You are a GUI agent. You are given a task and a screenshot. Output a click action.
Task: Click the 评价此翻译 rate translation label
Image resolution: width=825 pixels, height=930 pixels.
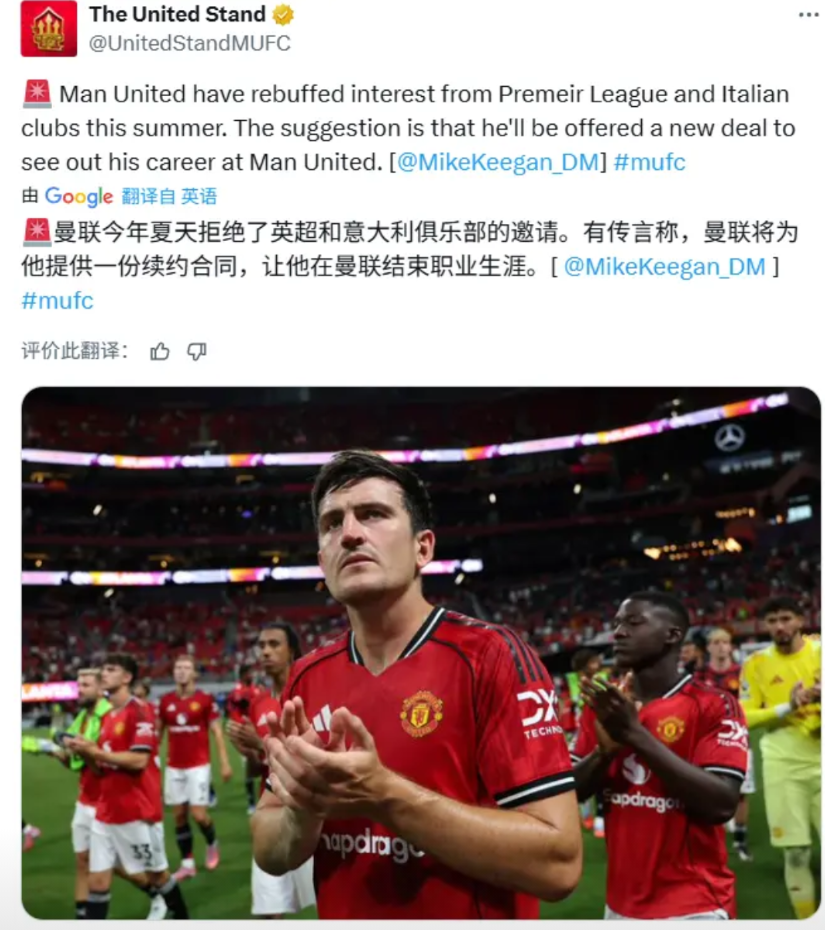(x=75, y=351)
